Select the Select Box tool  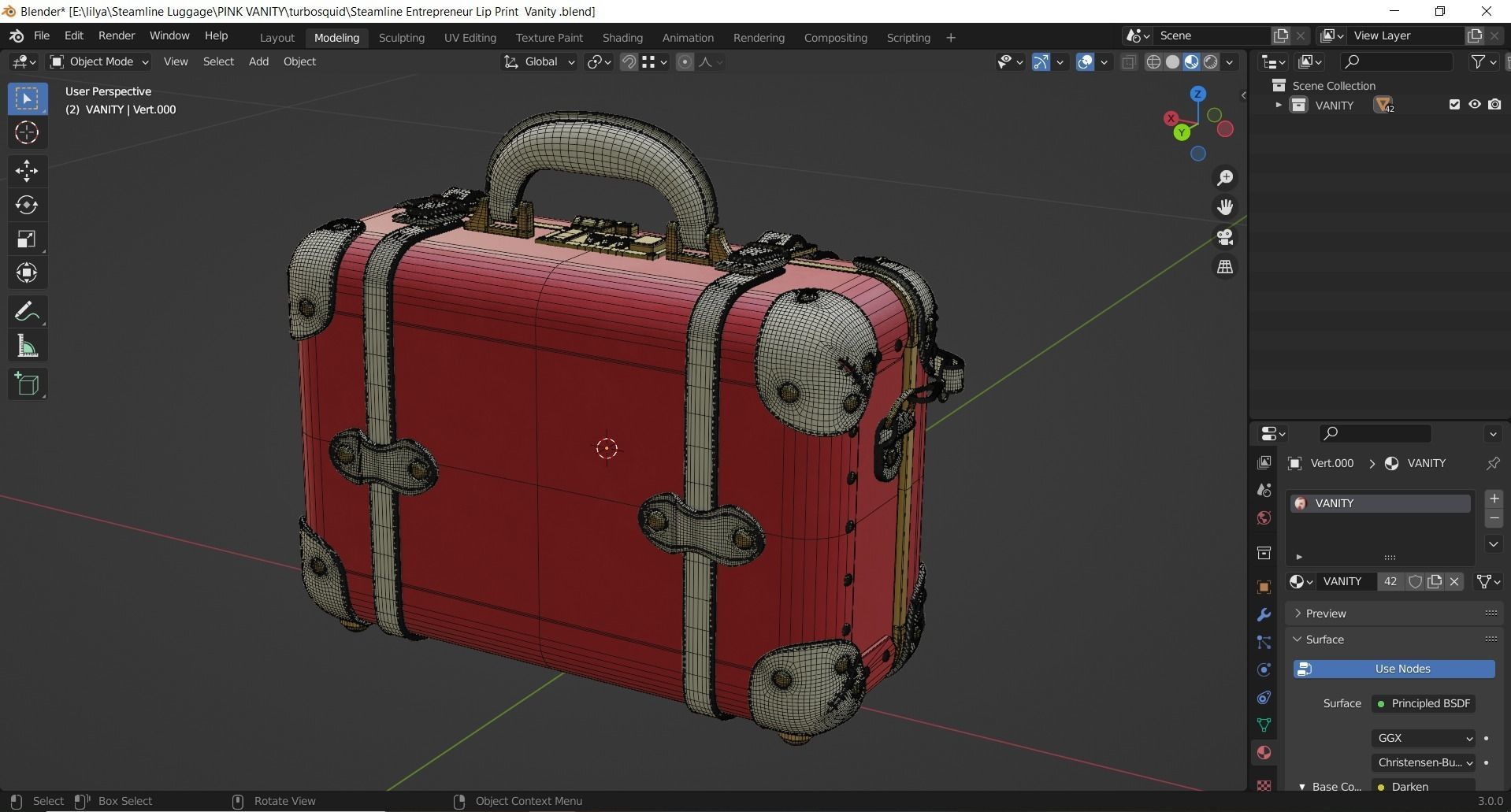click(28, 99)
